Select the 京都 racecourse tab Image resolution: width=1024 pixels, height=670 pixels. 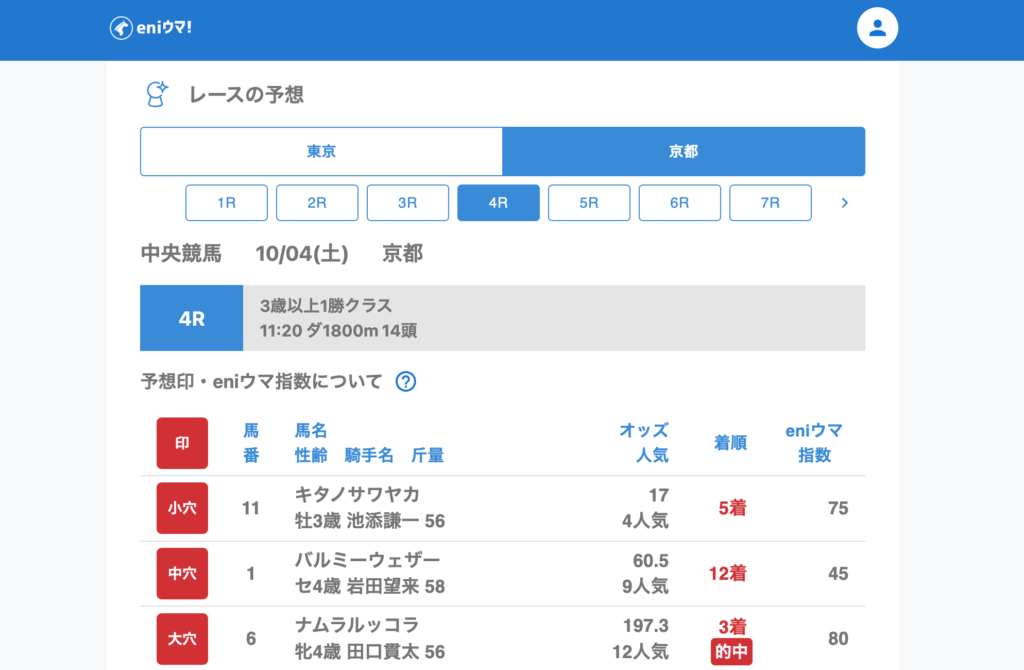click(683, 152)
